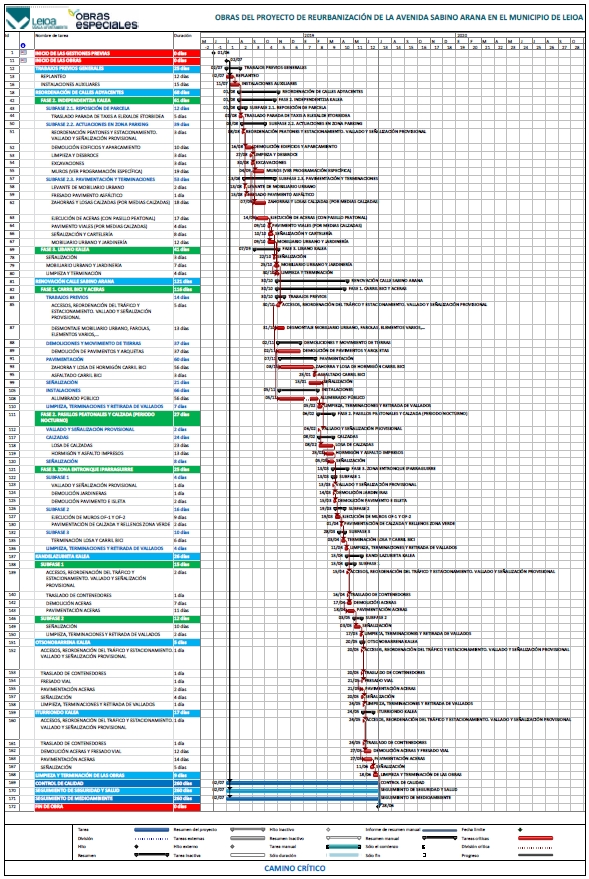Click the Obras Especiales logo
This screenshot has width=589, height=879.
[105, 20]
